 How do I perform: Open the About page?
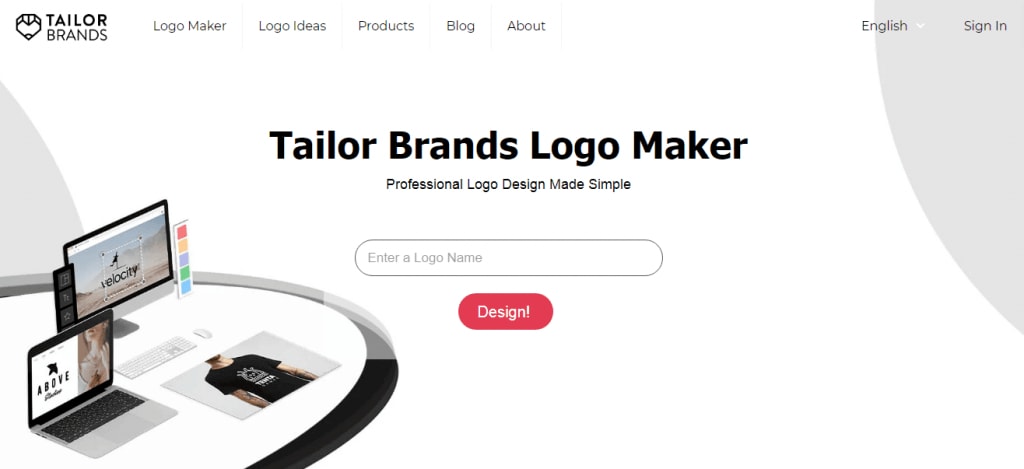526,26
